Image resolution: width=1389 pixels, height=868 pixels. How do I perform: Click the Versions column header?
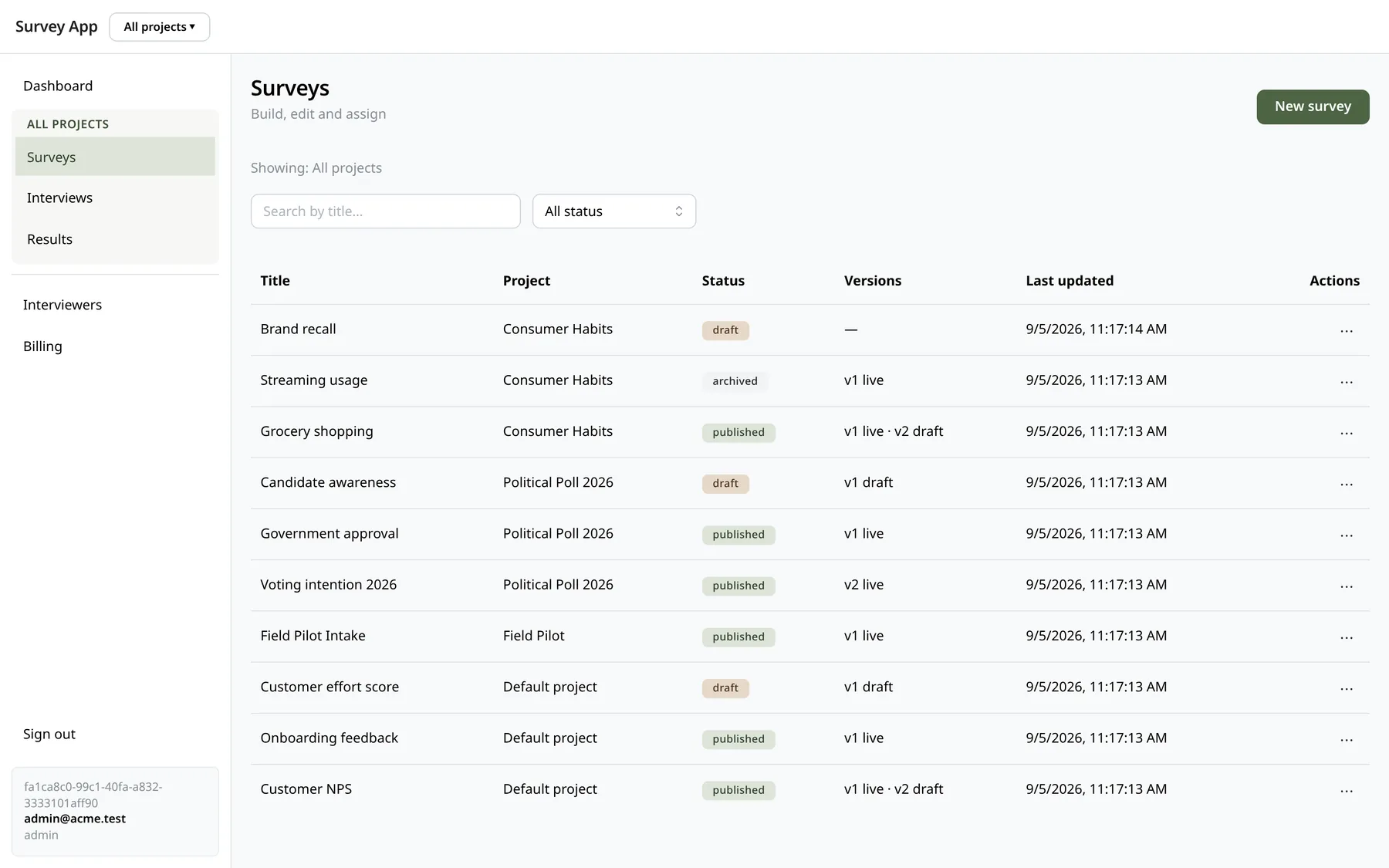873,281
